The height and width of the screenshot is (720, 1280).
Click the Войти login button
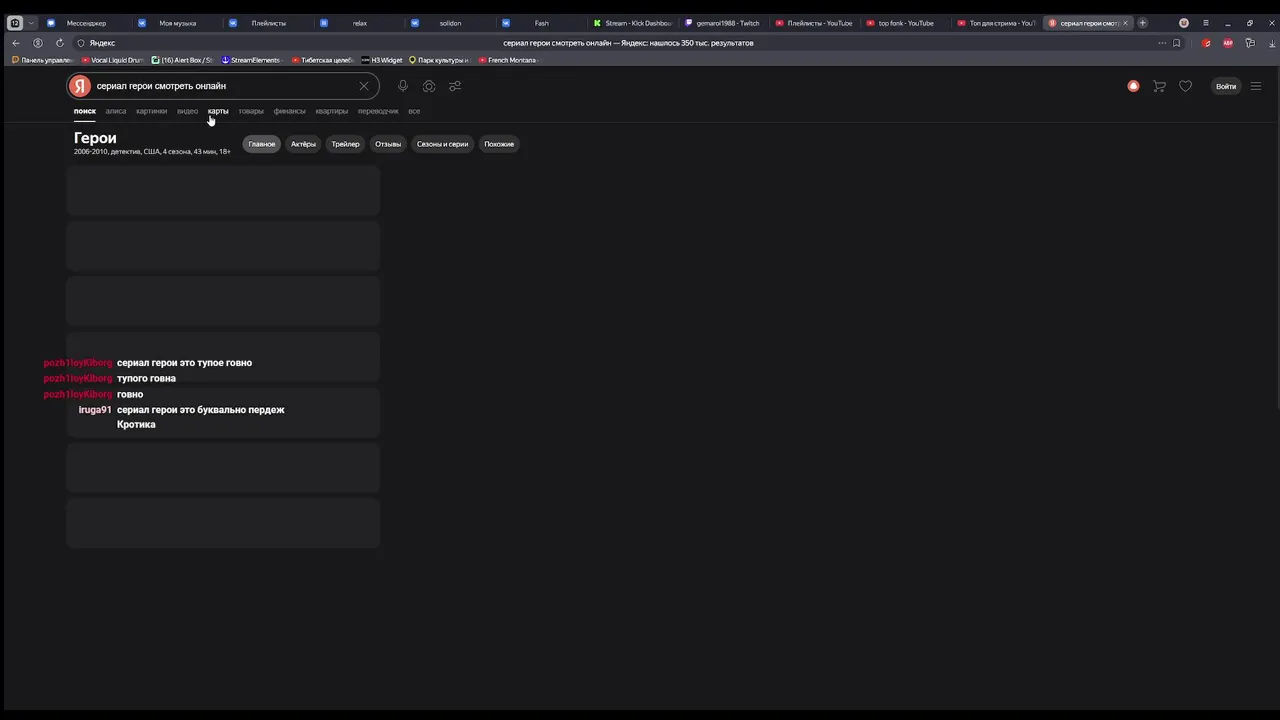click(x=1226, y=86)
